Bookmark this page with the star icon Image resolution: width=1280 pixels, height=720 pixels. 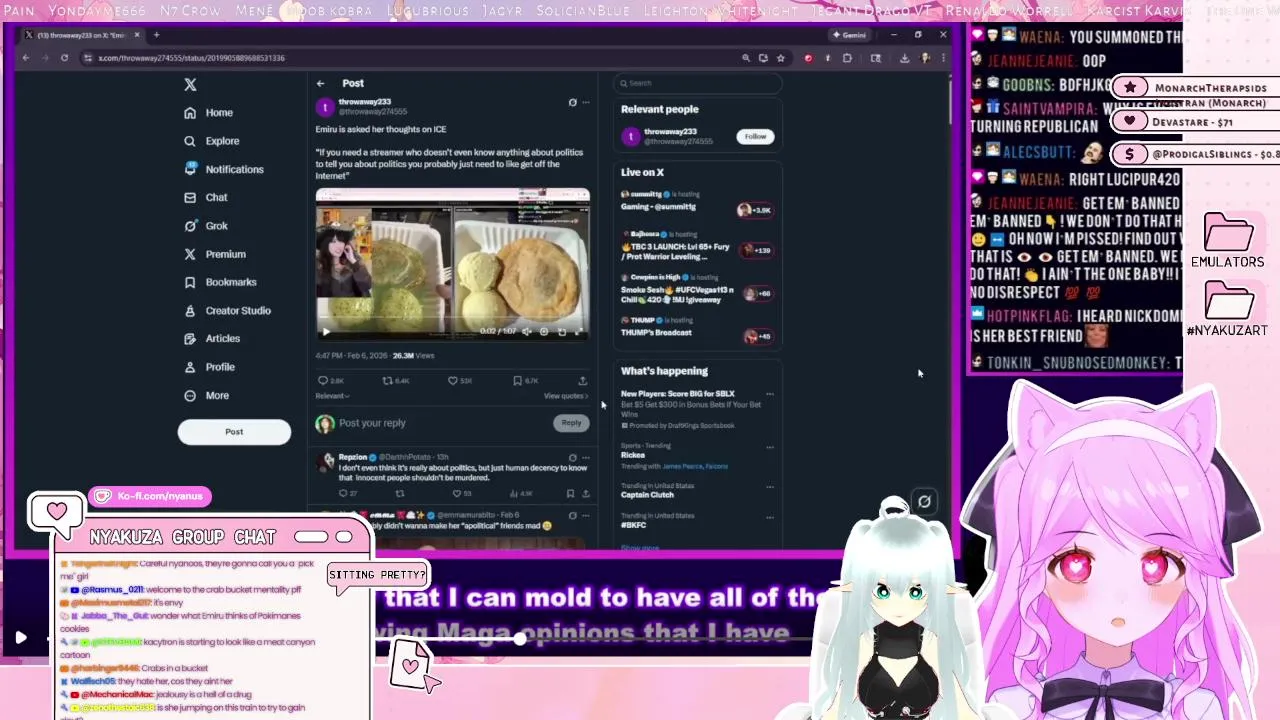click(x=781, y=58)
